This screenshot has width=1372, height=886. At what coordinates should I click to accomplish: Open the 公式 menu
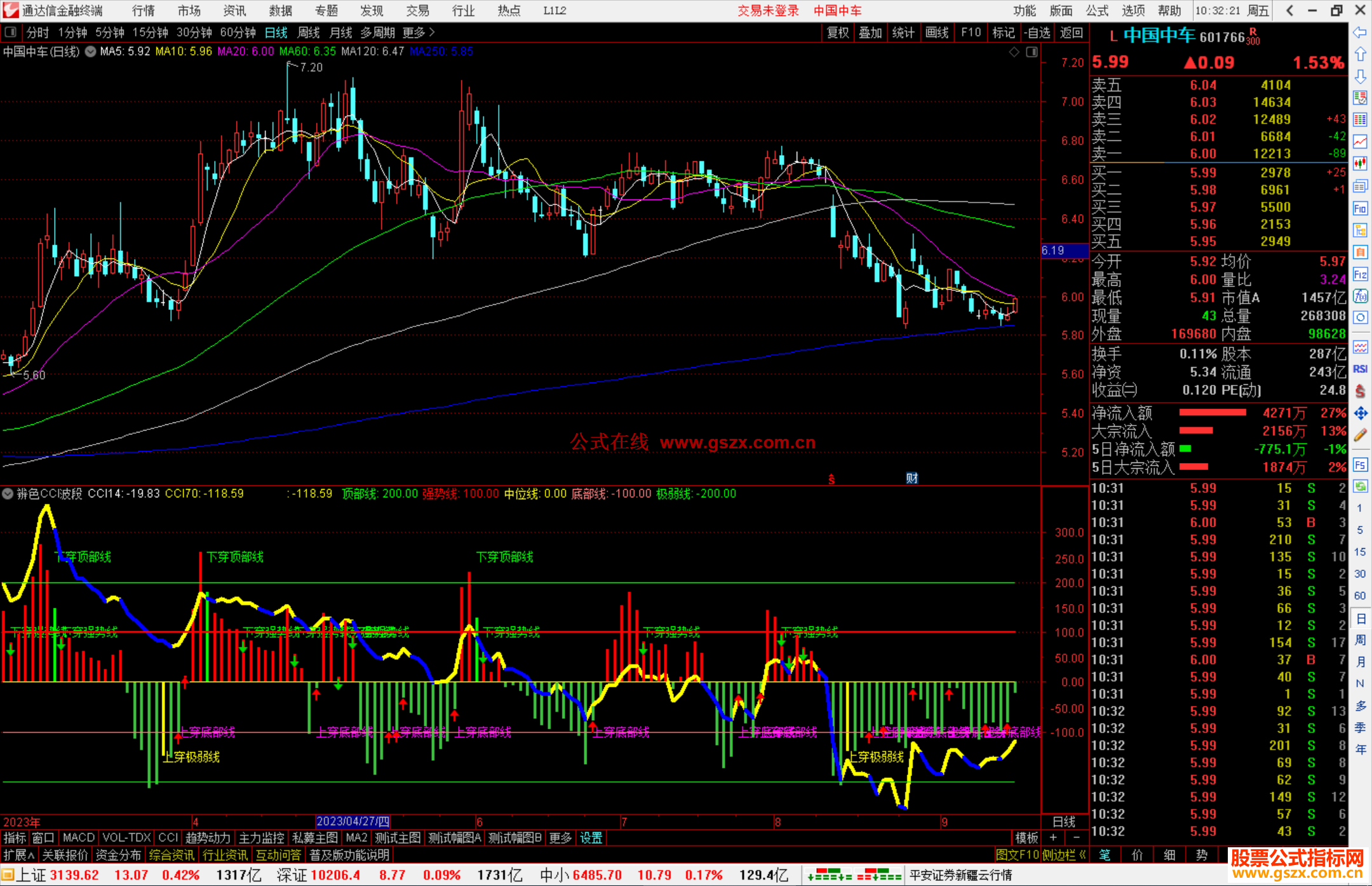click(1096, 10)
